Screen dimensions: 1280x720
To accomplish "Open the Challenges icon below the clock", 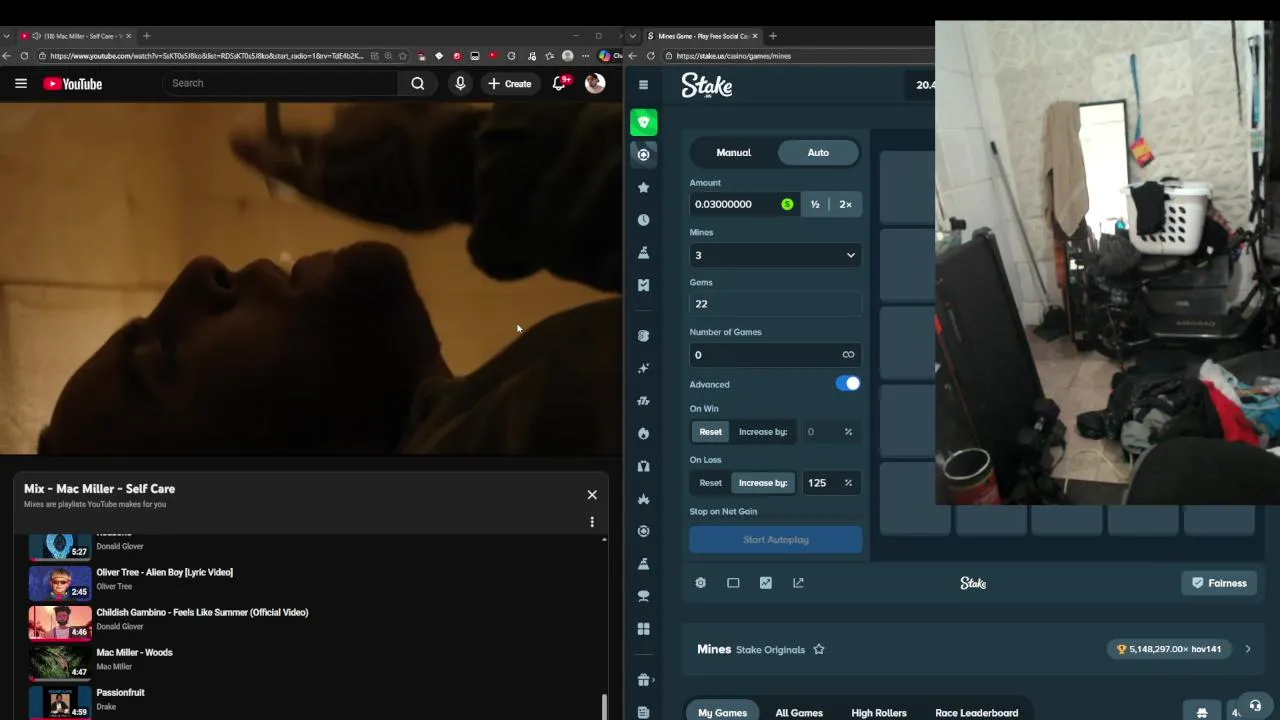I will 644,252.
